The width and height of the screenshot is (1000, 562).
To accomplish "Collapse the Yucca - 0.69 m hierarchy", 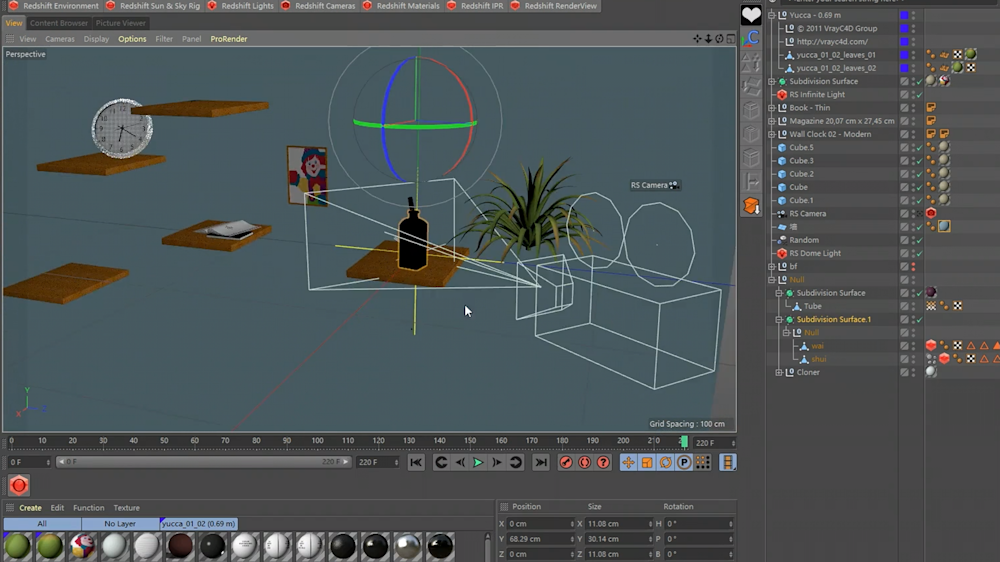I will (x=771, y=15).
